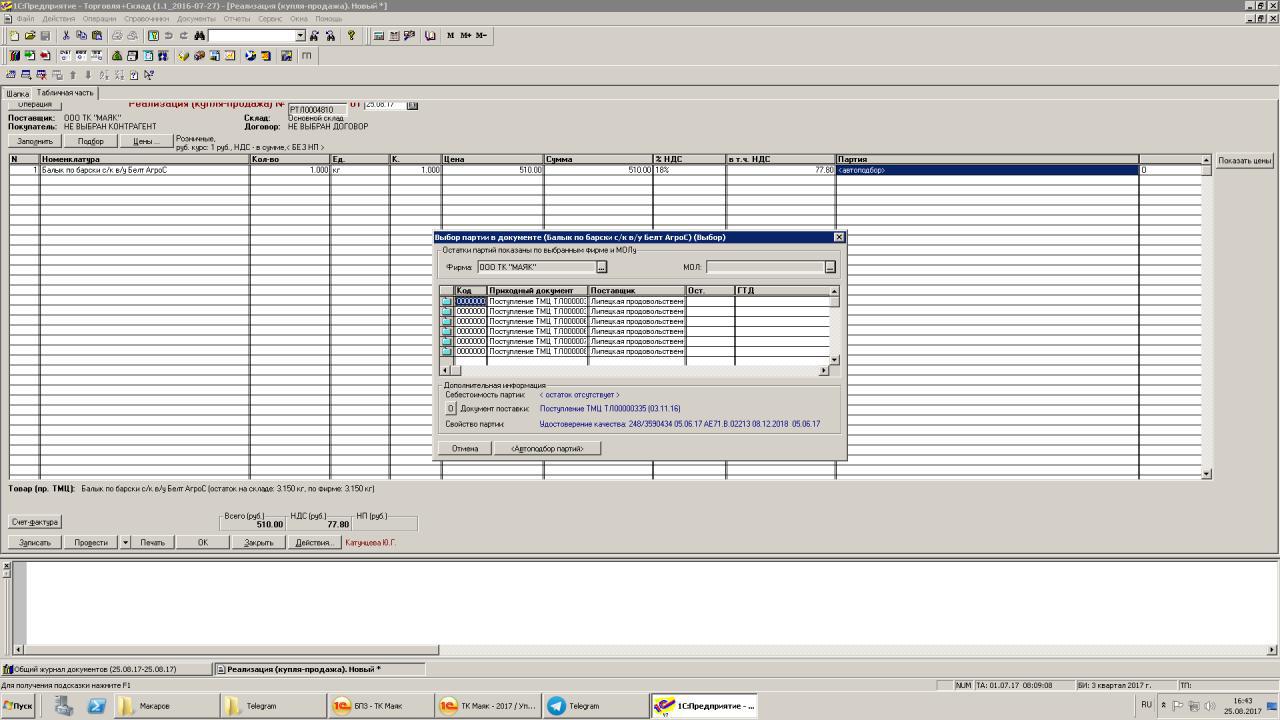Click the O button beside Документ поставки

pyautogui.click(x=450, y=408)
